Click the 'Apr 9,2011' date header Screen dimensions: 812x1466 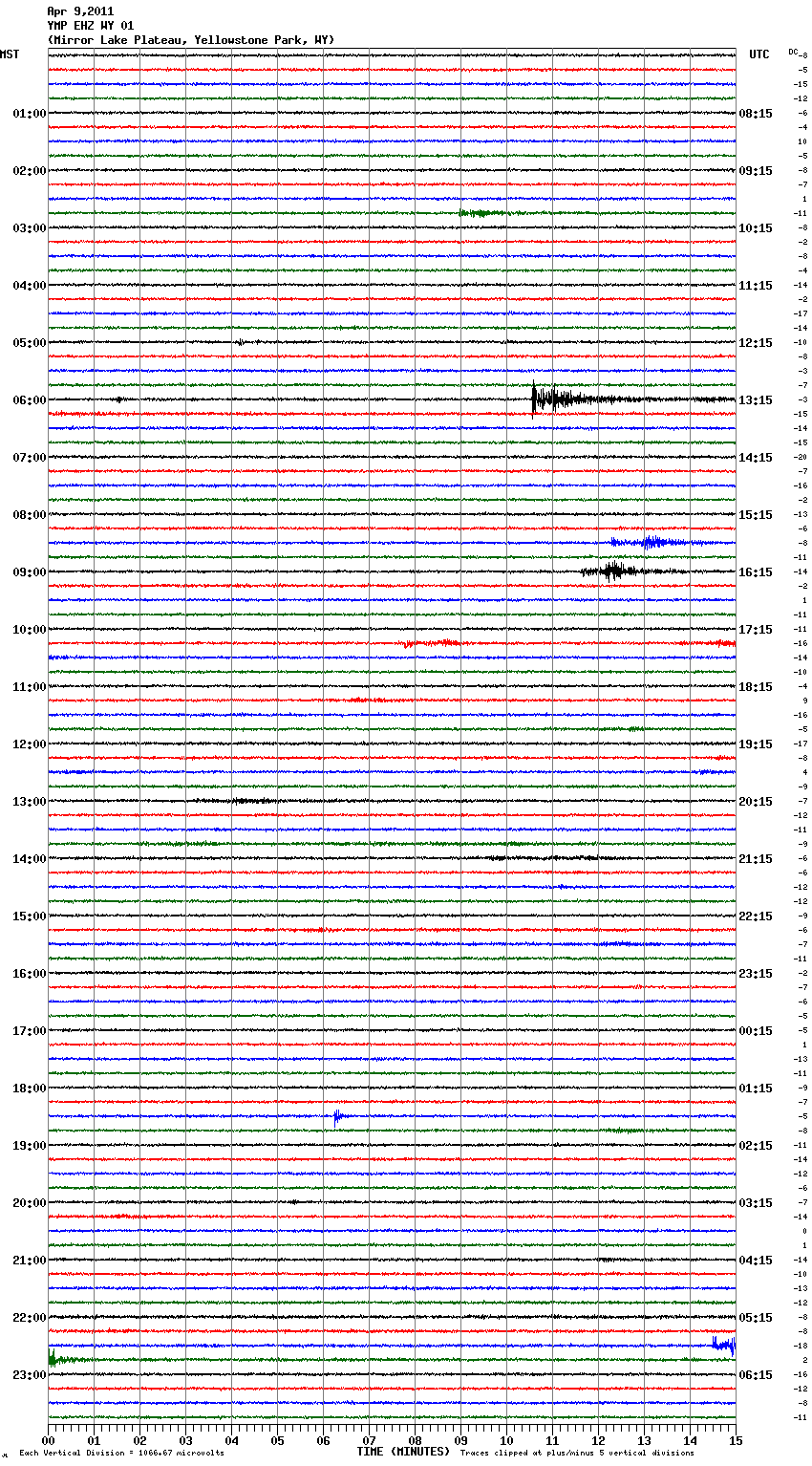coord(80,11)
